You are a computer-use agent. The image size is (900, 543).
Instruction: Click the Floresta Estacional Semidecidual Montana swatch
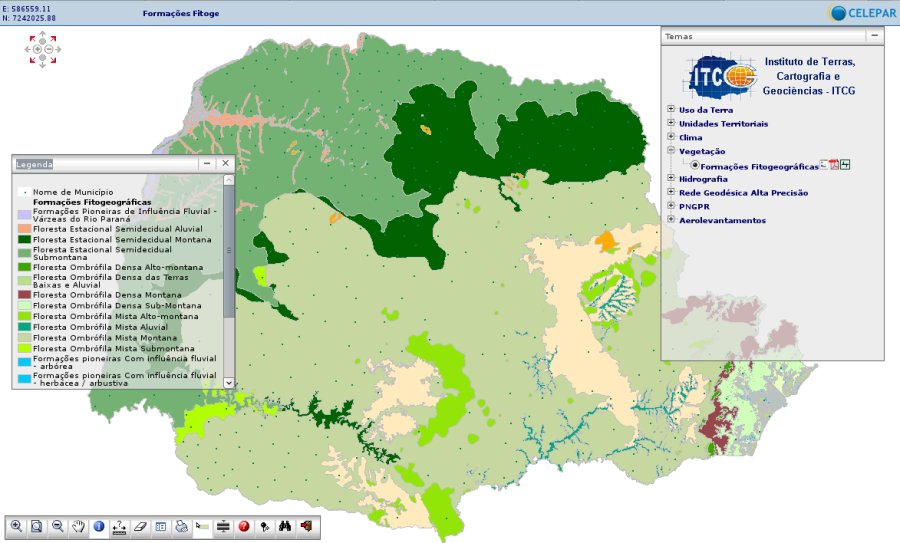tap(24, 240)
